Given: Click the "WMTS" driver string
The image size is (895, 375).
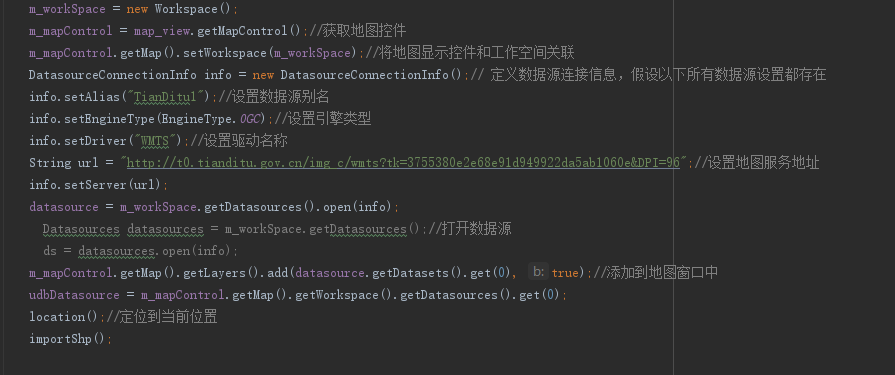Looking at the screenshot, I should click(x=154, y=141).
